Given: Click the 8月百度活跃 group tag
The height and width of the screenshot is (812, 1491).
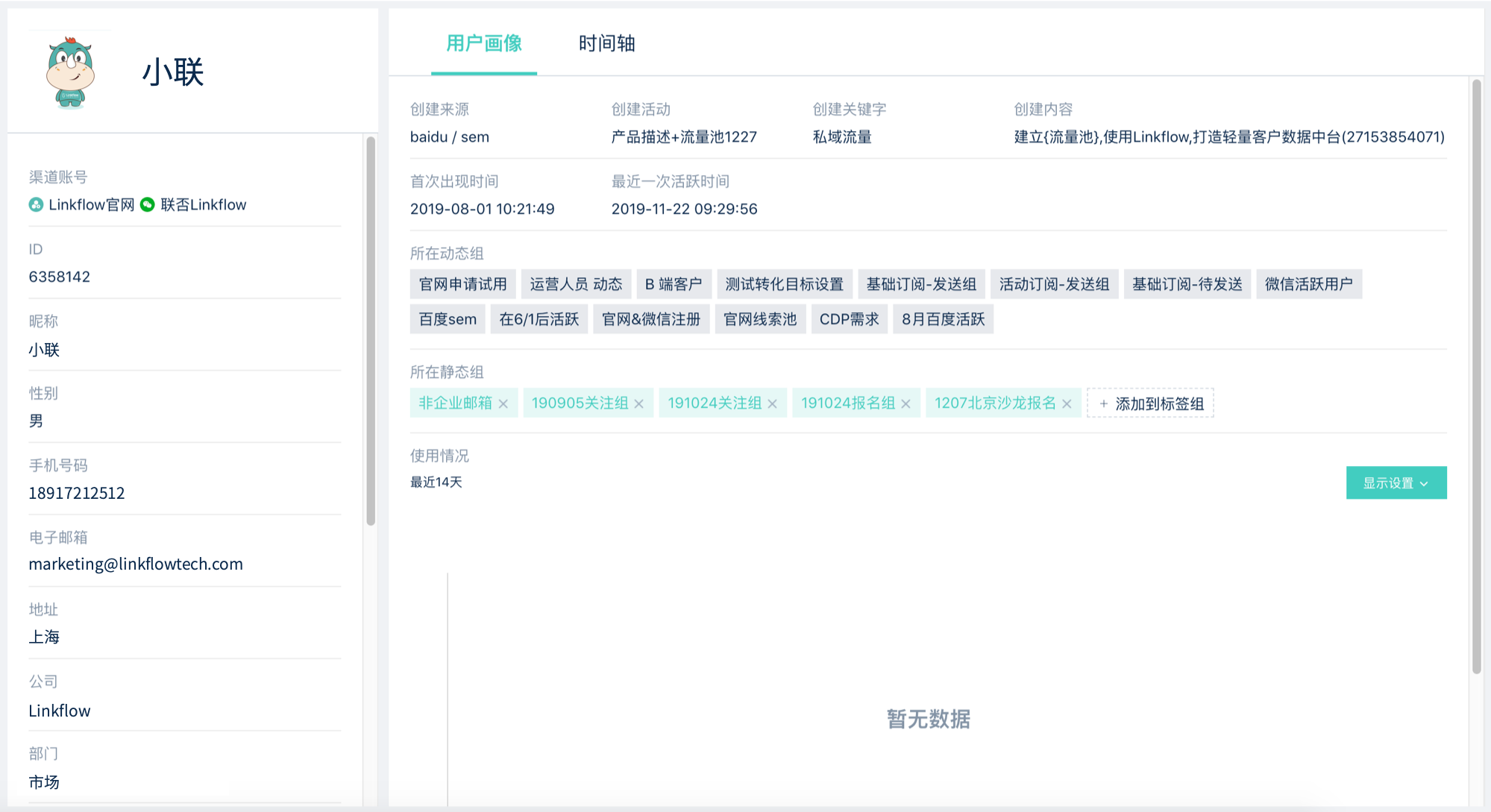Looking at the screenshot, I should (943, 319).
